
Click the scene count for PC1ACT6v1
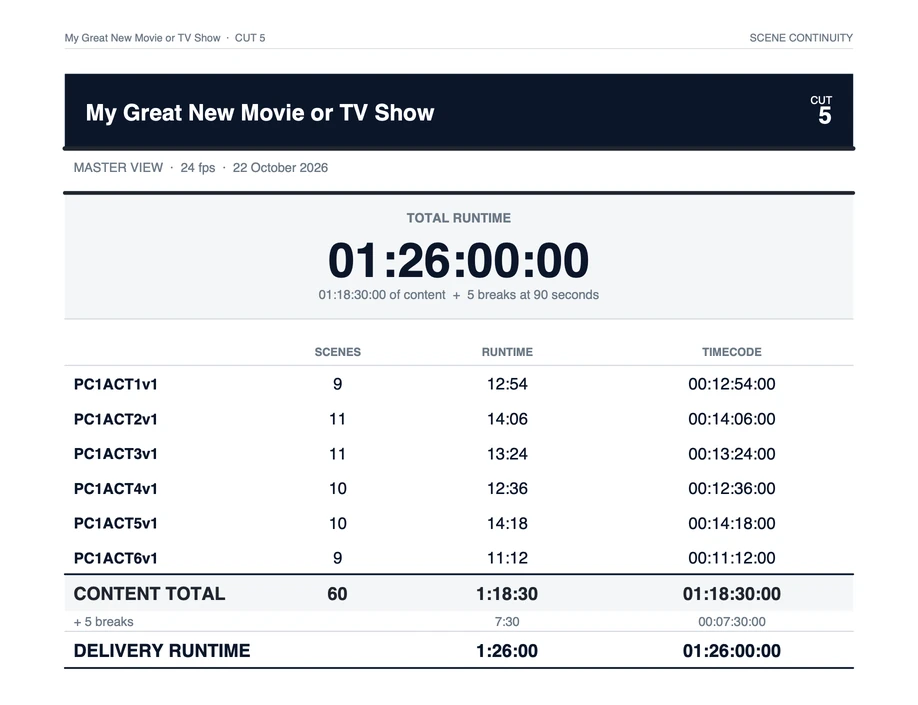click(x=338, y=558)
